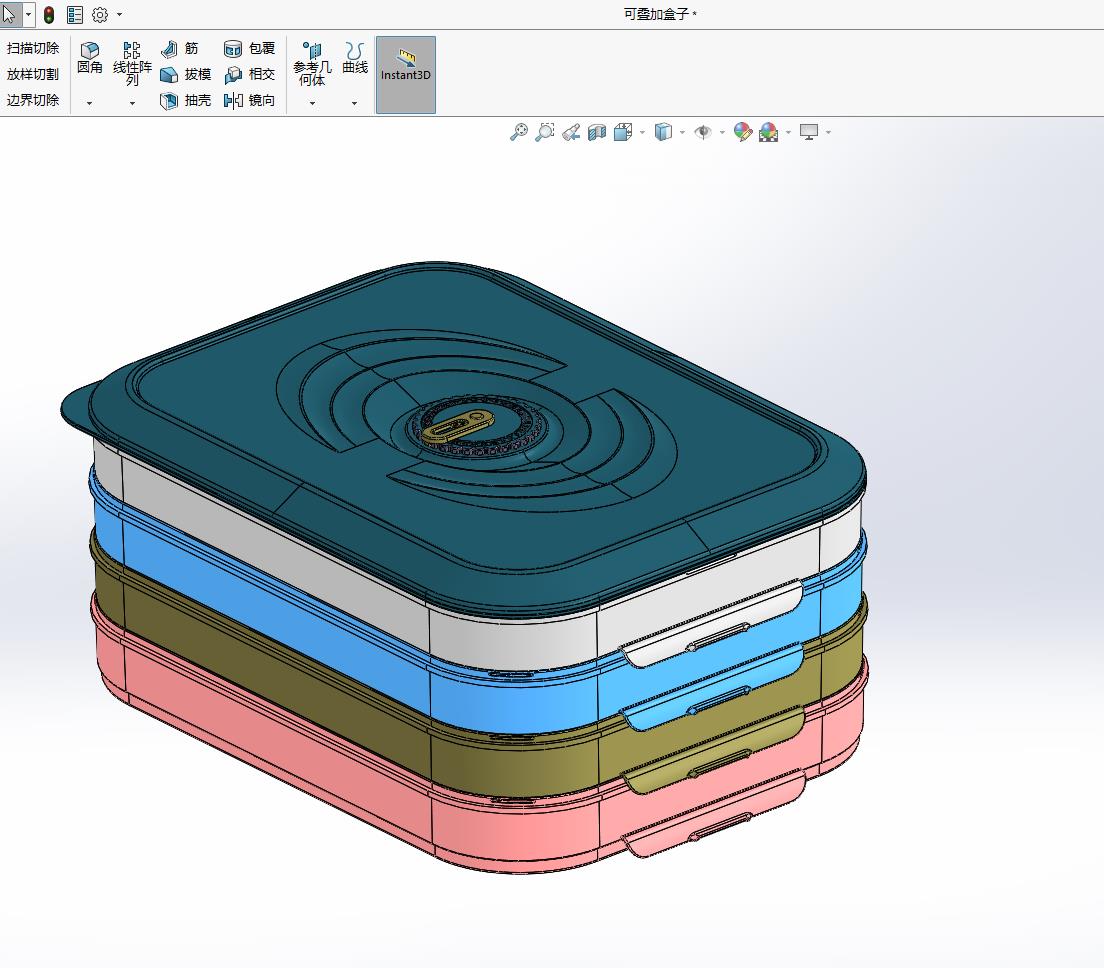
Task: Click the Rebuild traffic light icon
Action: 49,14
